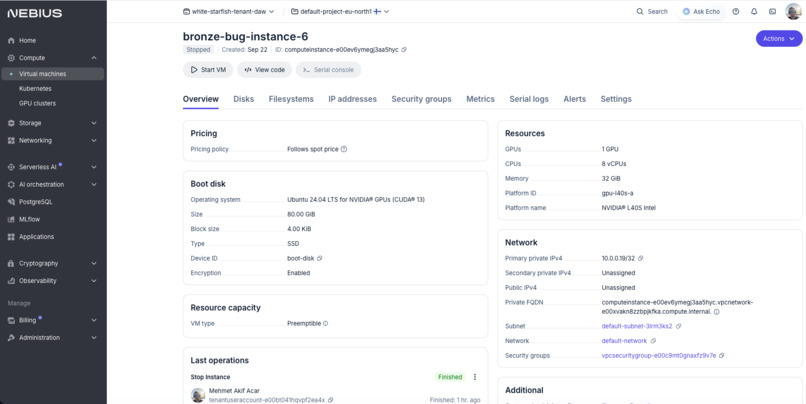
Task: Copy the security group ID
Action: (722, 356)
